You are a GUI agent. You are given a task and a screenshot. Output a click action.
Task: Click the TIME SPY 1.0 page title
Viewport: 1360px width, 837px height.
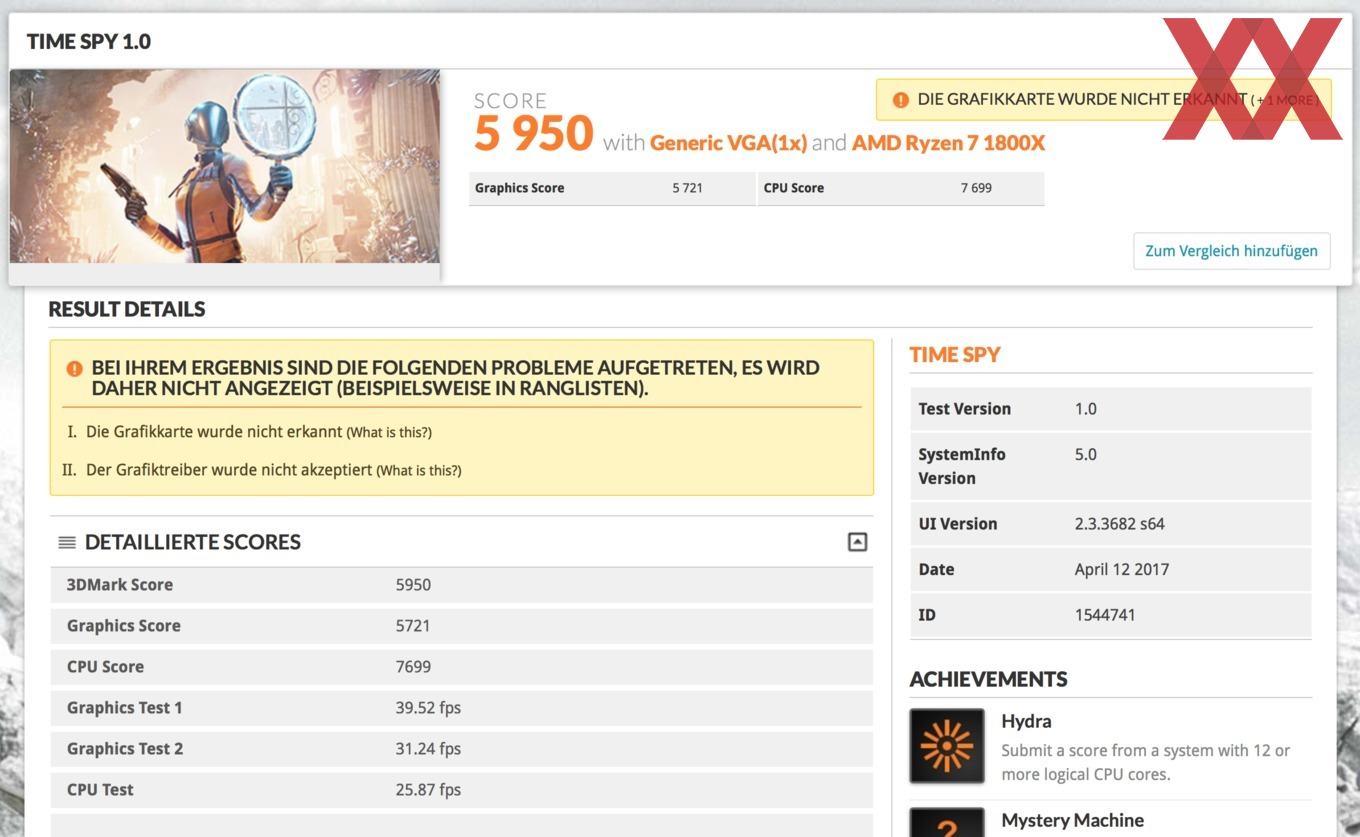click(89, 42)
